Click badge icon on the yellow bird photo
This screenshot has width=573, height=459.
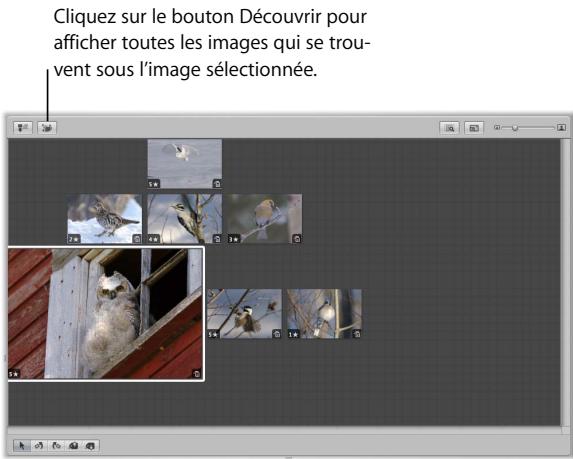pyautogui.click(x=297, y=239)
